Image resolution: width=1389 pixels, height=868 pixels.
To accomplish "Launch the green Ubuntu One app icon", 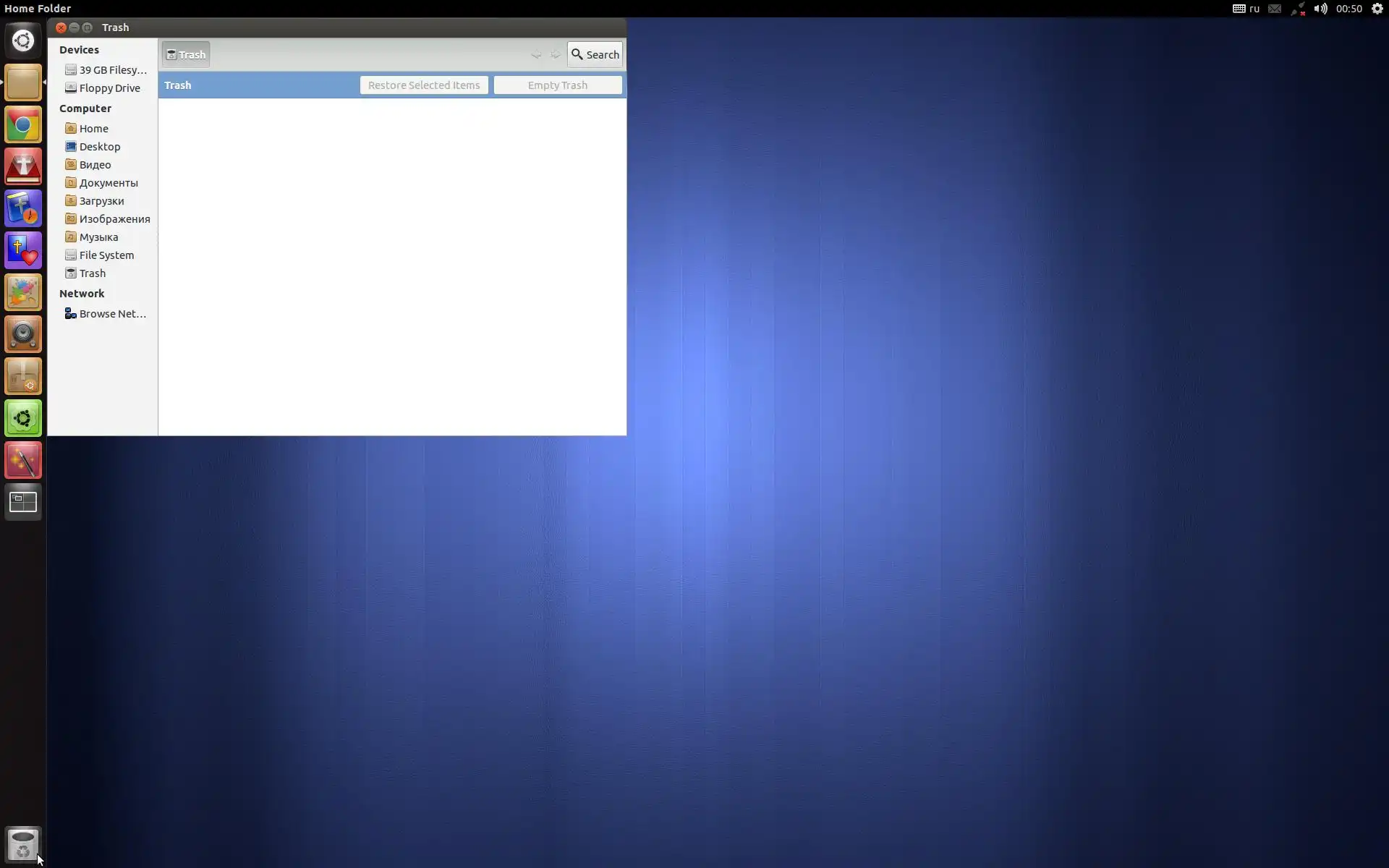I will tap(23, 418).
